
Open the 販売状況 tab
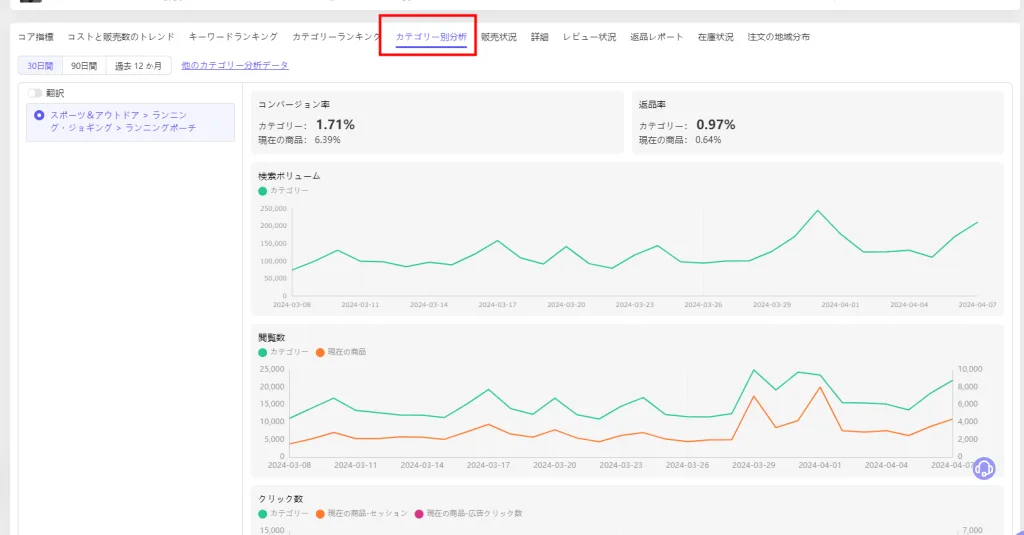coord(499,37)
